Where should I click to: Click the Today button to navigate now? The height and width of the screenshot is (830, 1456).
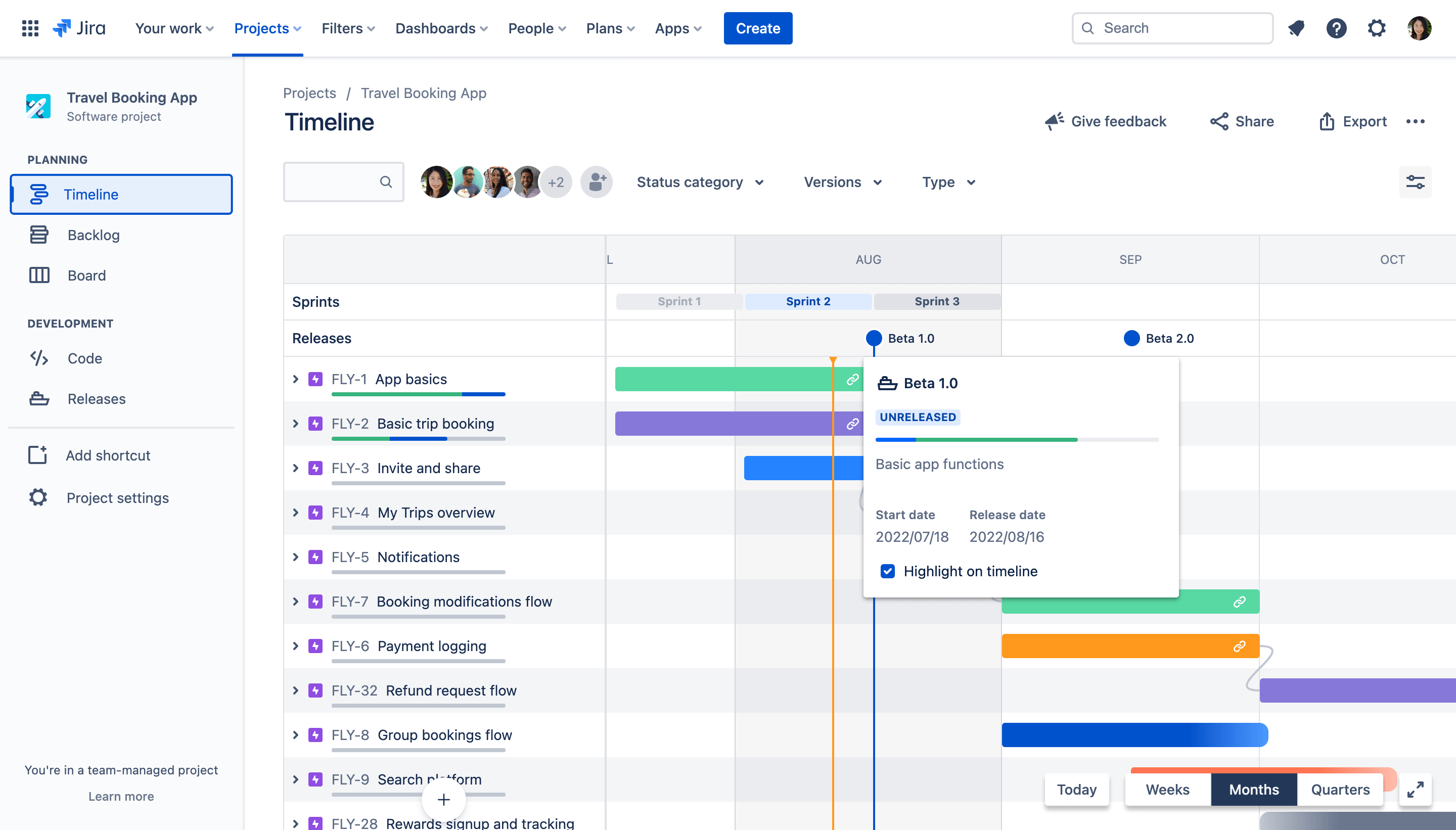click(1076, 789)
